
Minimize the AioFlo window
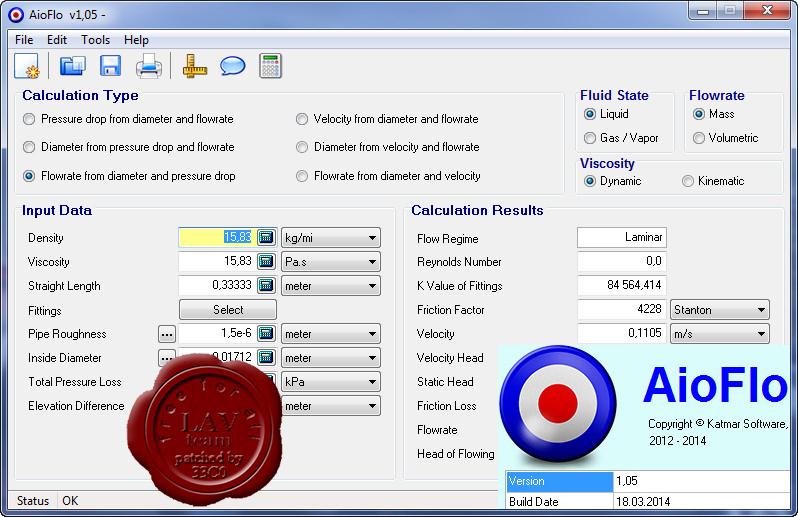pos(703,11)
